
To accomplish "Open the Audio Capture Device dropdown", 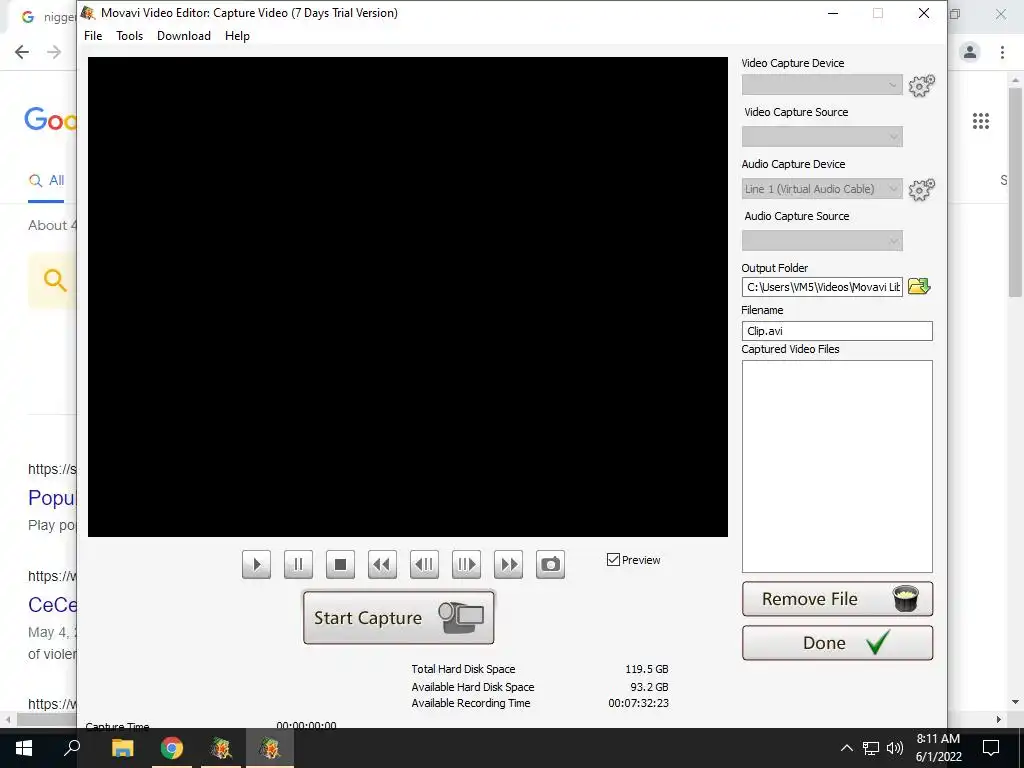I will pos(822,189).
